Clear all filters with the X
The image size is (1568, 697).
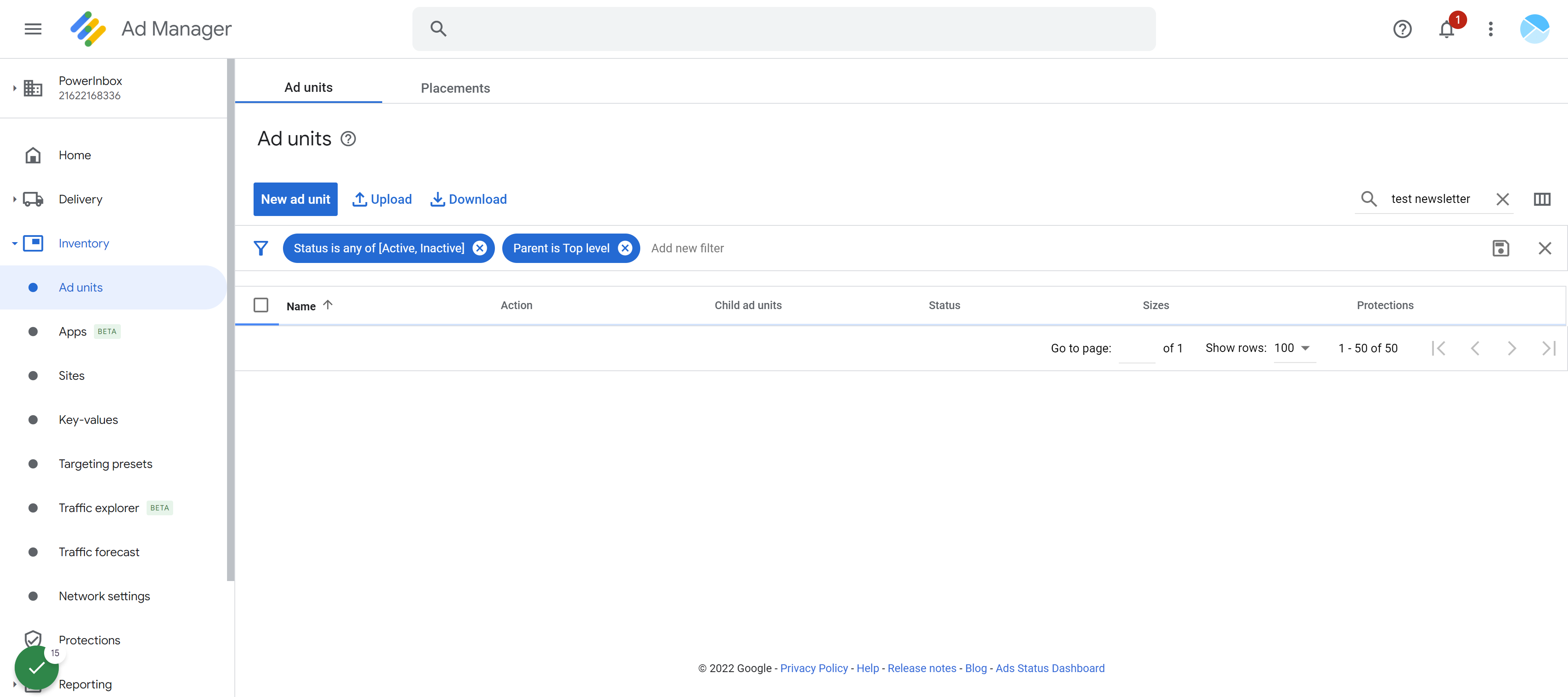(1544, 248)
